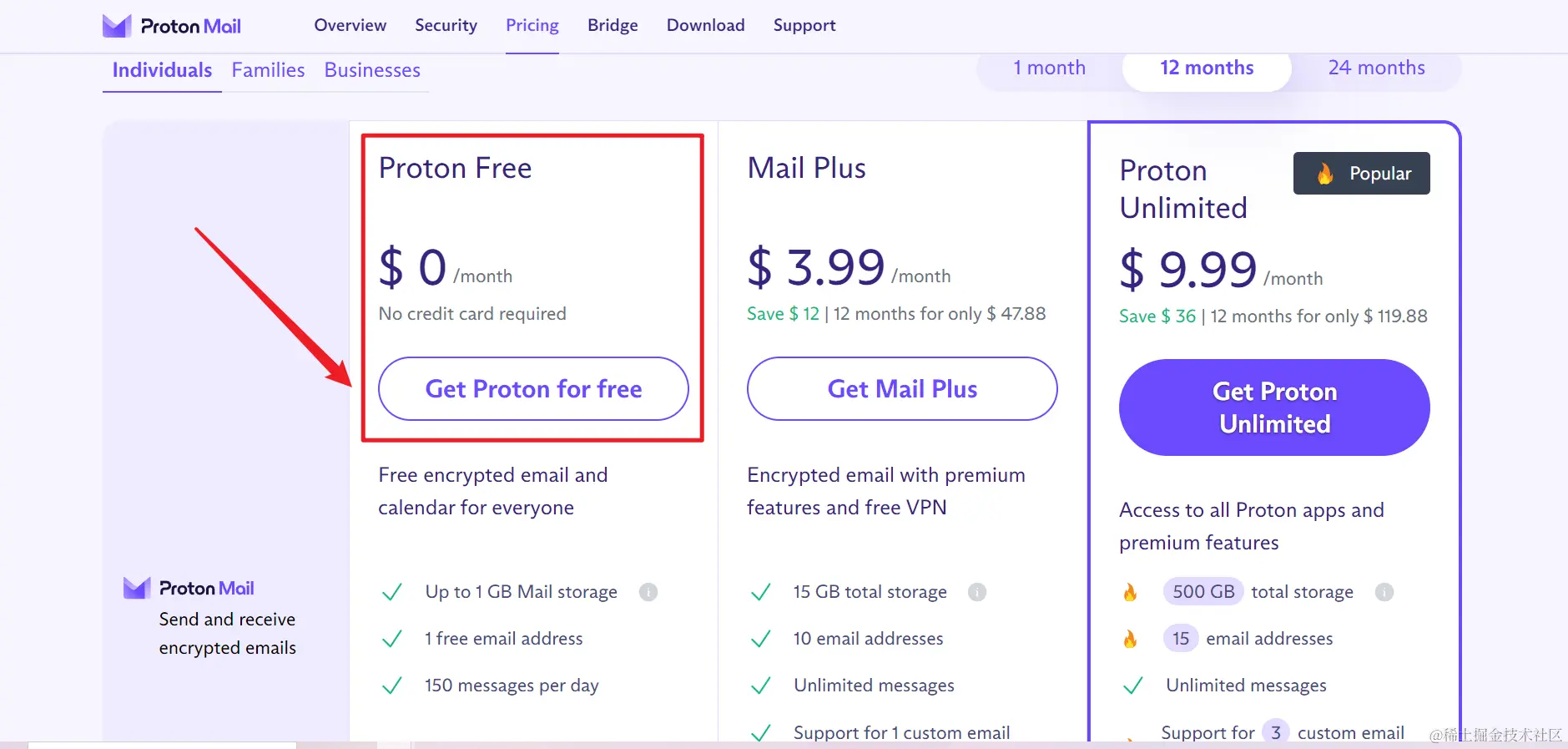This screenshot has height=749, width=1568.
Task: Open the Bridge navigation item
Action: pyautogui.click(x=613, y=25)
